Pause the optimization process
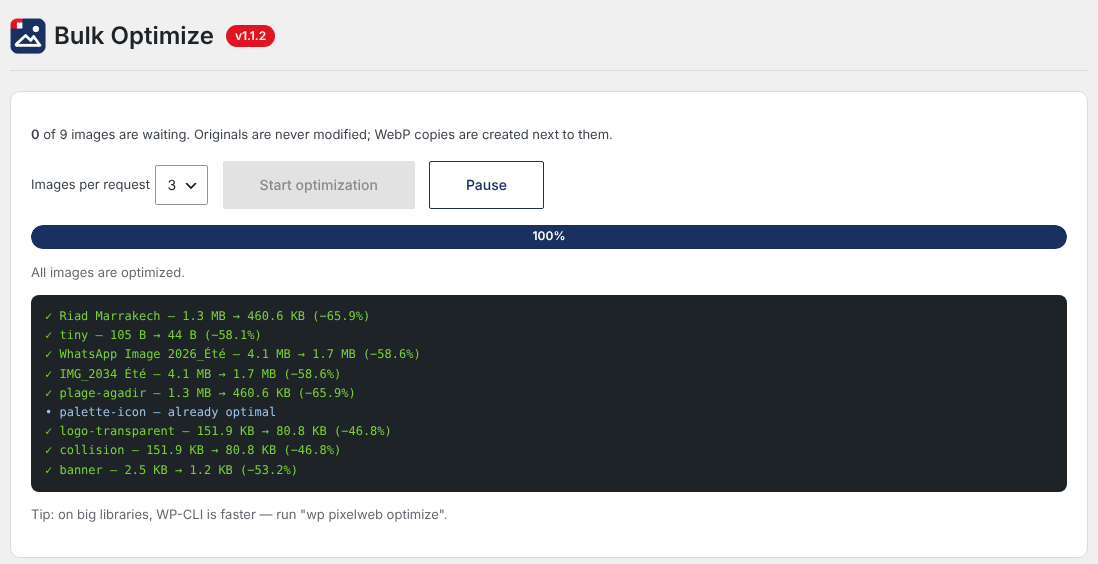The height and width of the screenshot is (564, 1098). [x=486, y=185]
